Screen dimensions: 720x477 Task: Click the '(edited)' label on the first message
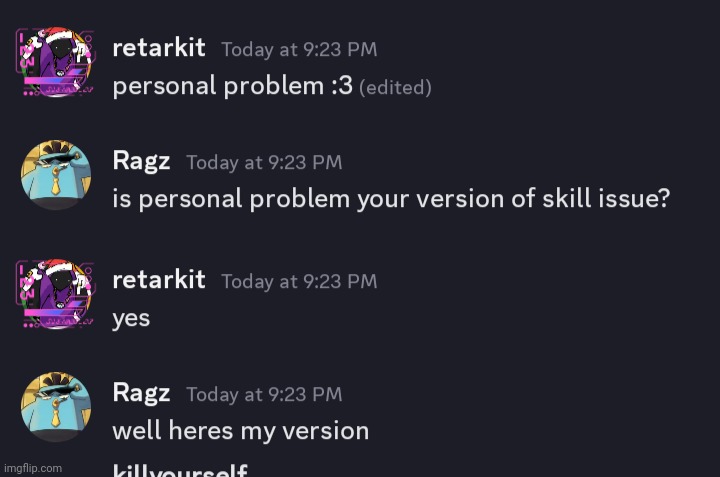click(x=395, y=87)
